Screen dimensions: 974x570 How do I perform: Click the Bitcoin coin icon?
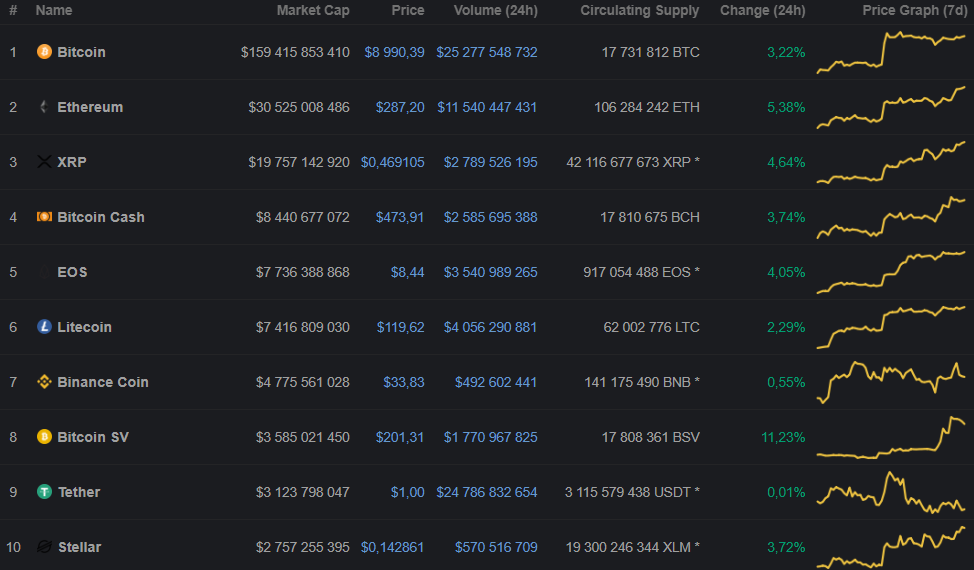coord(44,52)
